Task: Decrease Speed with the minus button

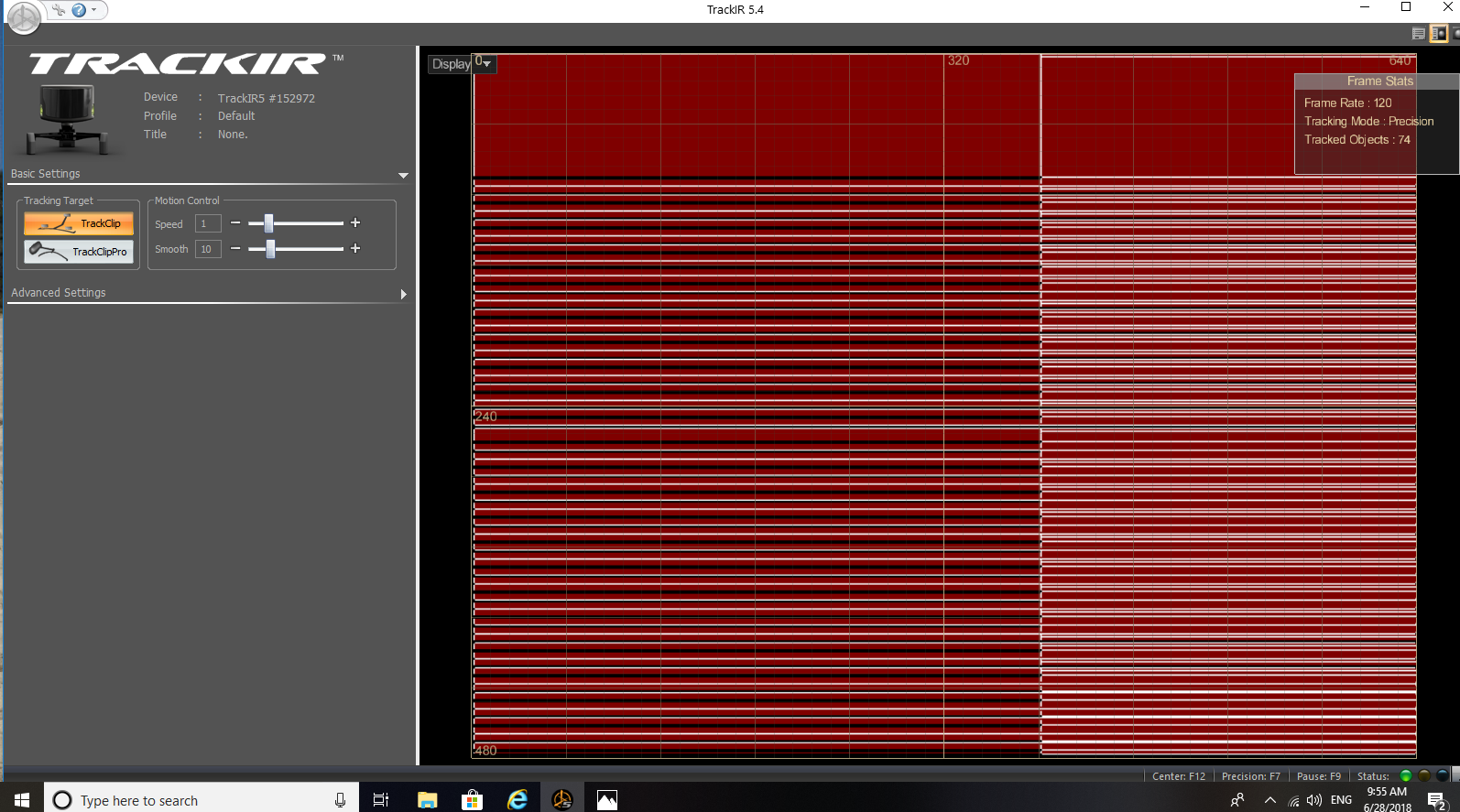Action: point(235,223)
